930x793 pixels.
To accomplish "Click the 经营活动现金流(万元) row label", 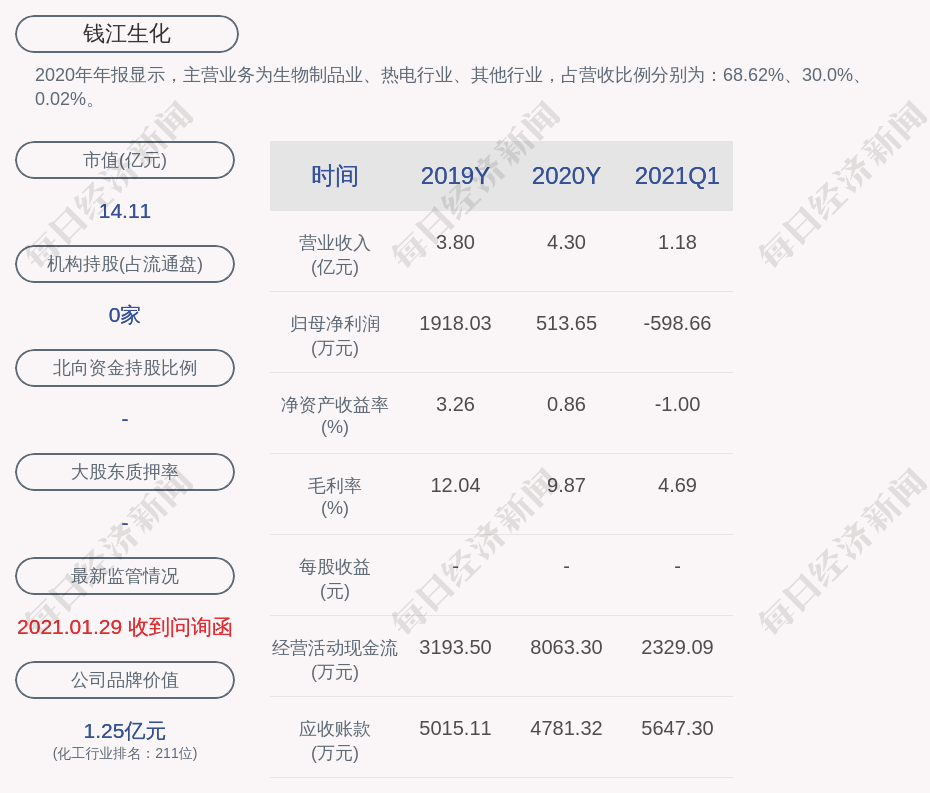I will [335, 660].
